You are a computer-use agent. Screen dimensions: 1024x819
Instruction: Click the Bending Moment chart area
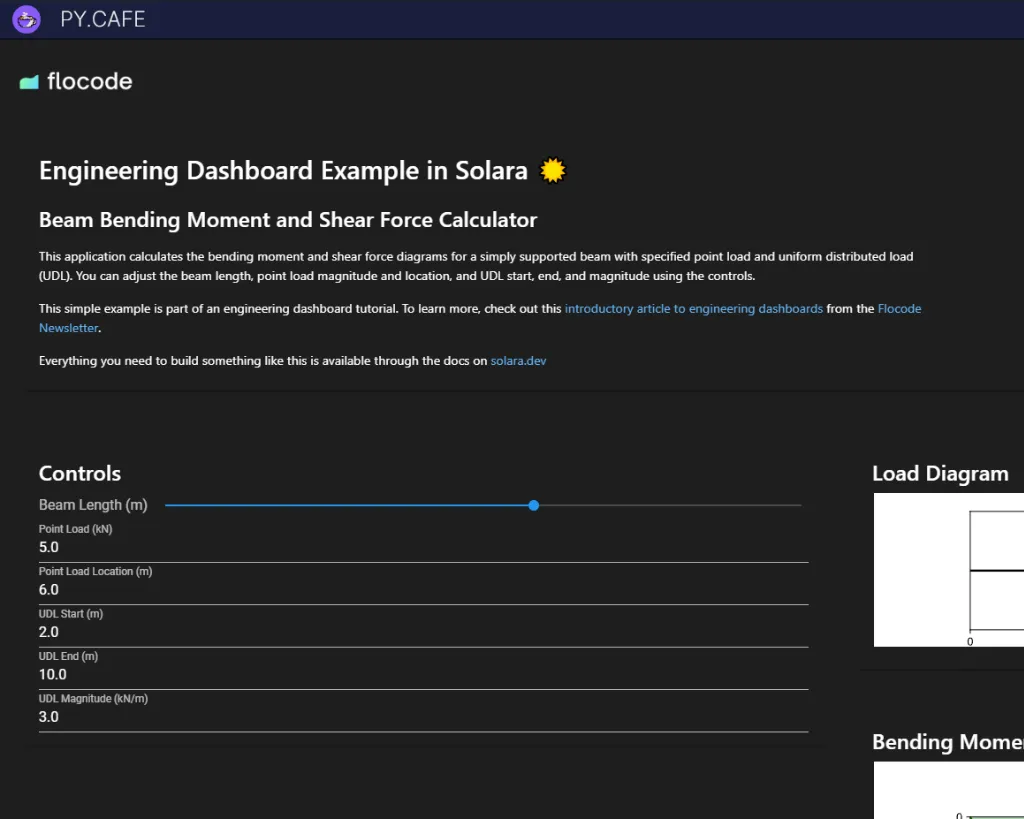coord(950,792)
